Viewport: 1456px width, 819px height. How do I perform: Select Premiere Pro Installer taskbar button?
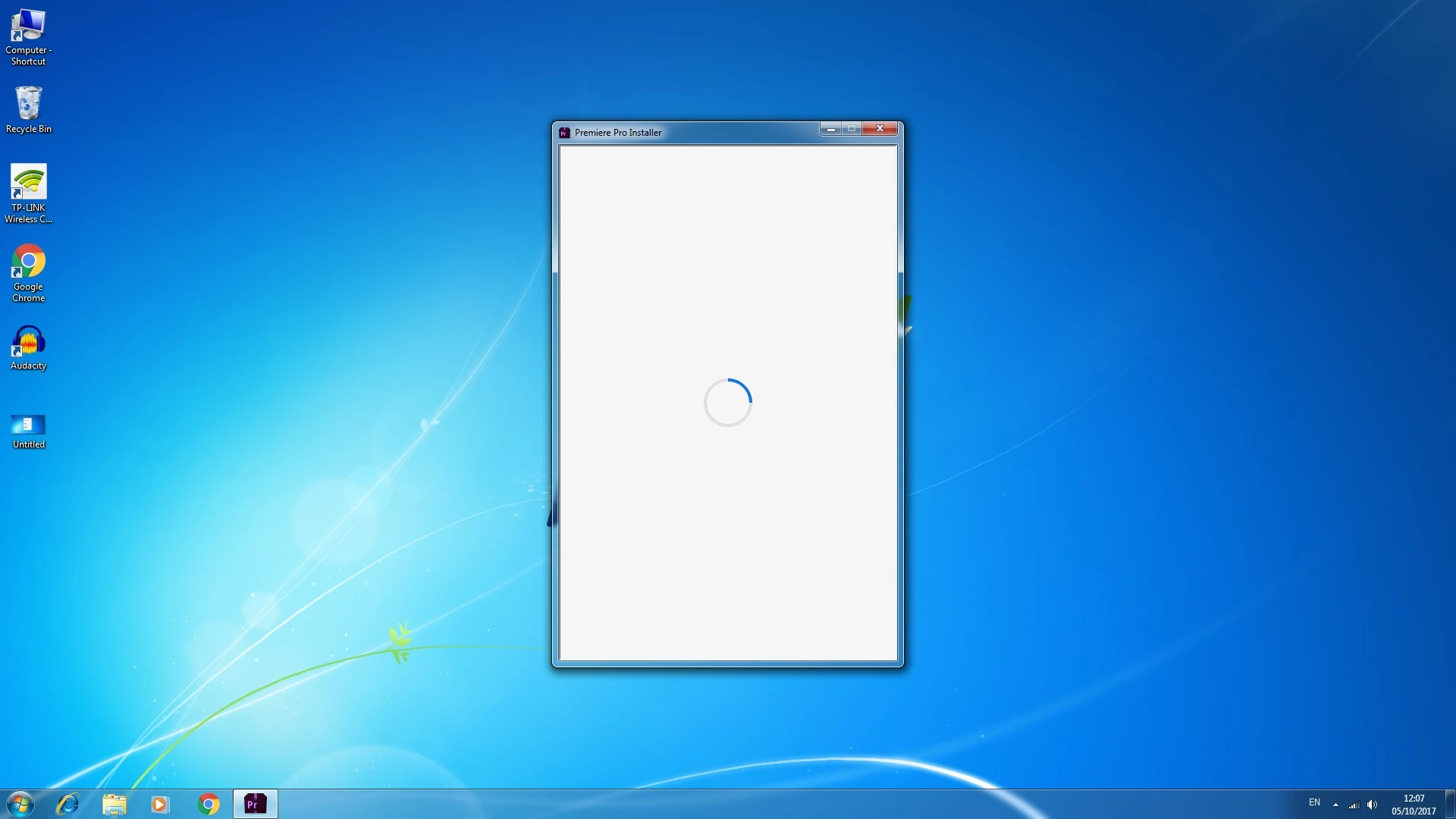(x=255, y=804)
